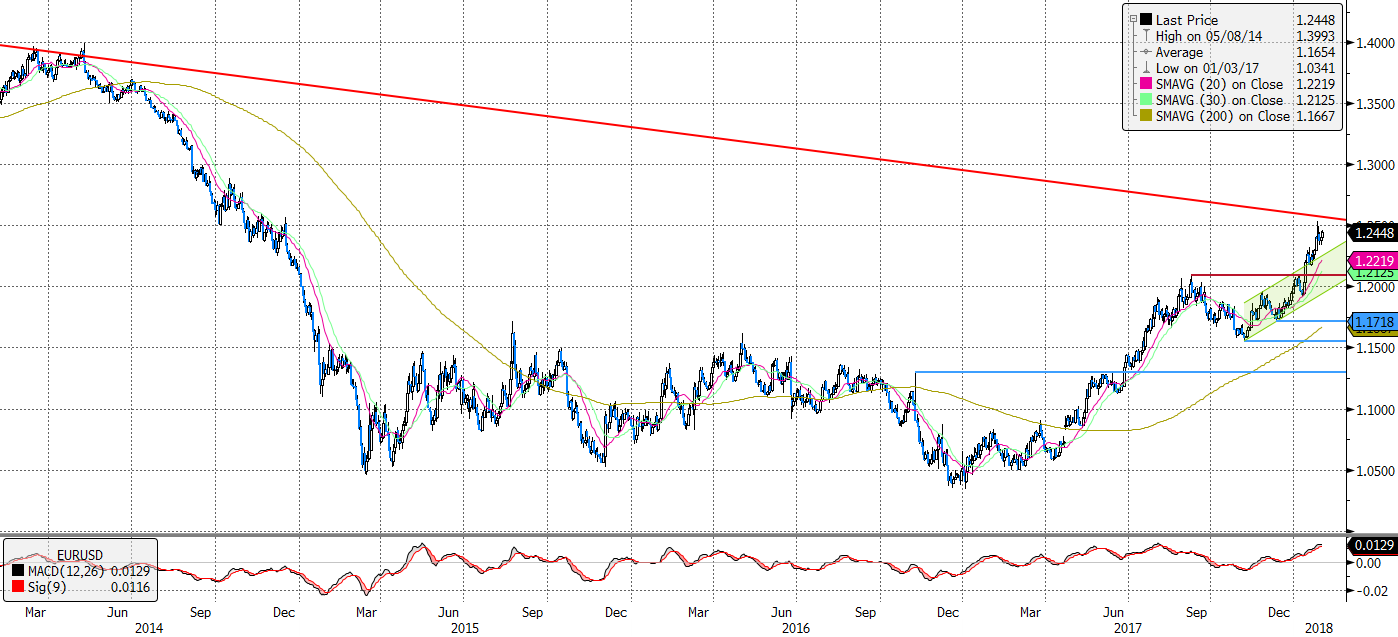Image resolution: width=1398 pixels, height=637 pixels.
Task: Select the light green SMAVG (30) color swatch
Action: point(1145,100)
